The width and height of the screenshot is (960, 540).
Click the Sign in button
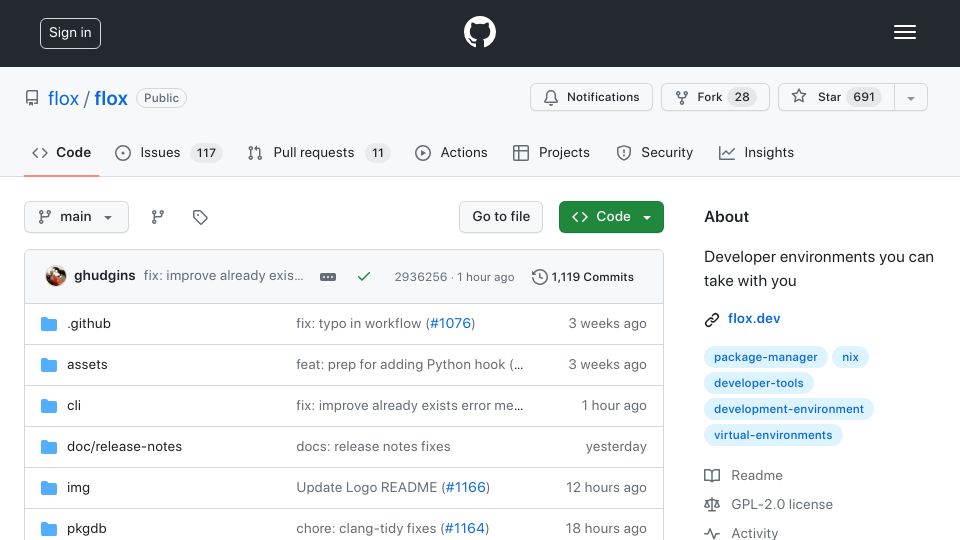coord(70,33)
